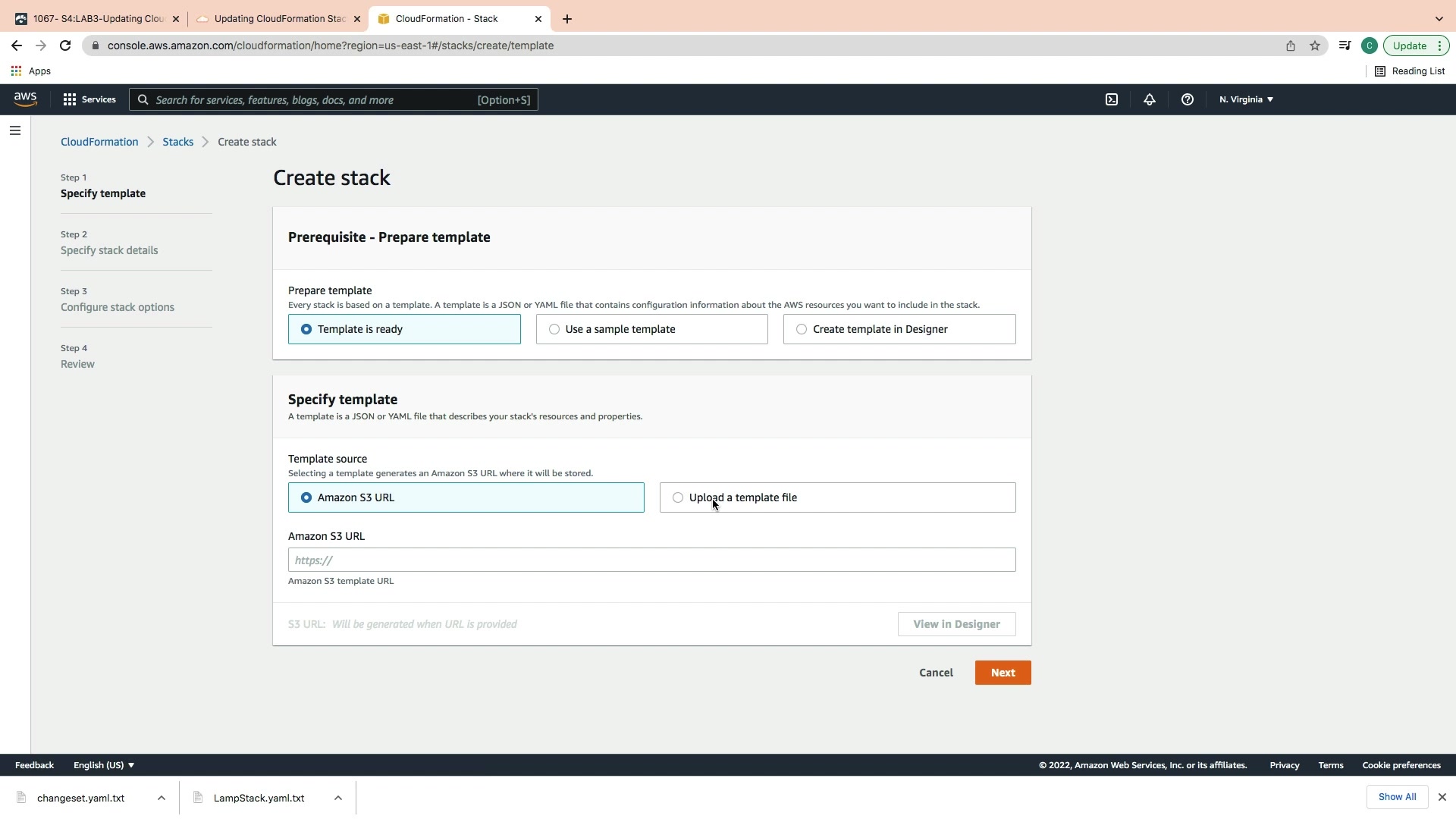Reload the page with the refresh icon

[x=65, y=45]
